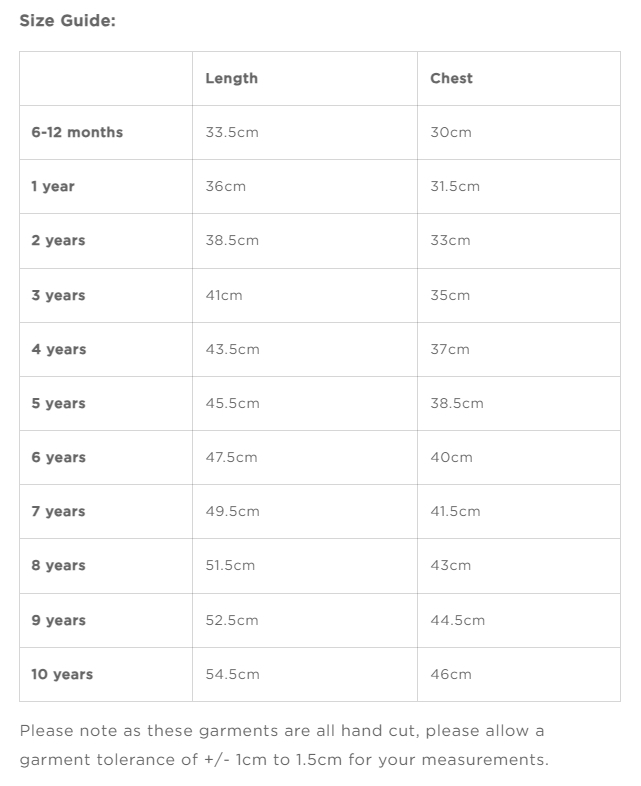Select the Chest column header
Screen dimensions: 641x786
tap(451, 78)
